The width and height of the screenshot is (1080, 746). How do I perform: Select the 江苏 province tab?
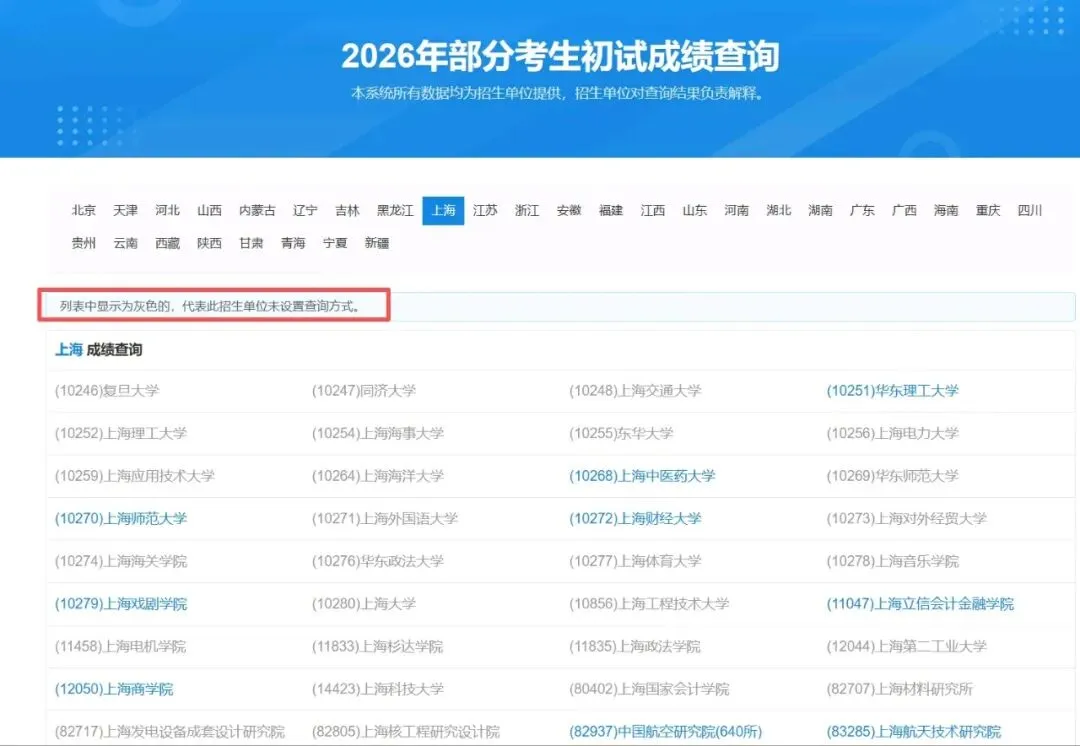[x=485, y=210]
